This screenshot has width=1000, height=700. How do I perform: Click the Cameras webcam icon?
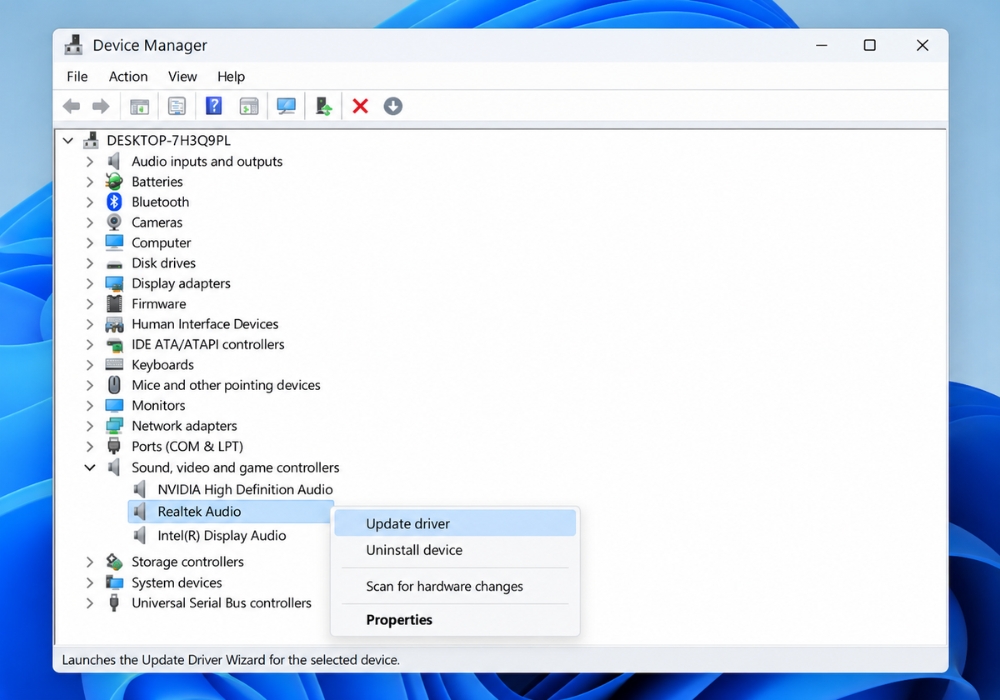114,222
